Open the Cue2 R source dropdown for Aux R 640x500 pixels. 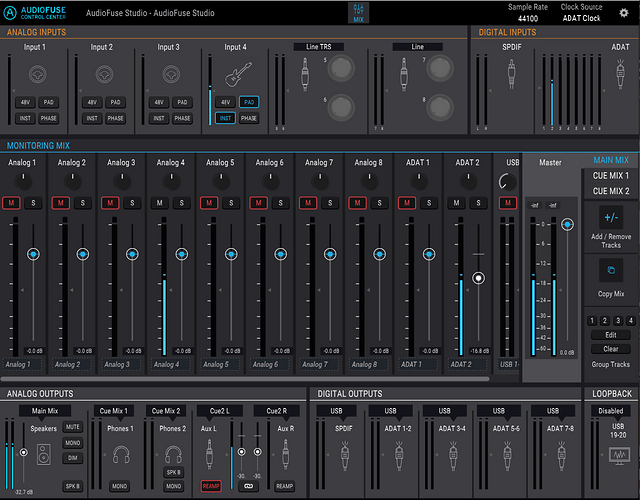pos(277,411)
